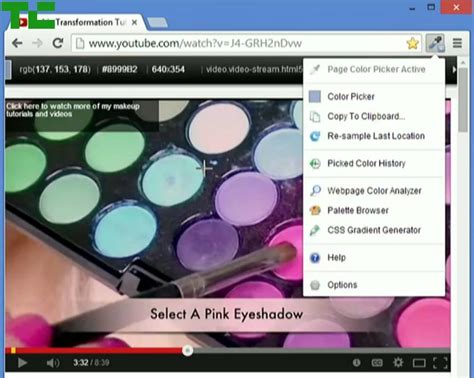Mute the video using the speaker icon
Image resolution: width=474 pixels, height=378 pixels.
click(53, 363)
